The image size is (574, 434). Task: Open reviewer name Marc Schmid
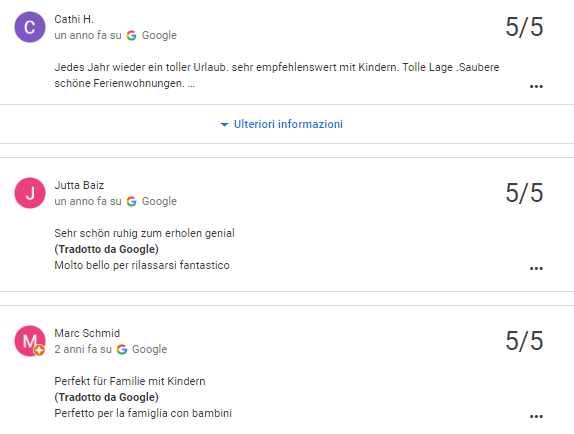87,333
